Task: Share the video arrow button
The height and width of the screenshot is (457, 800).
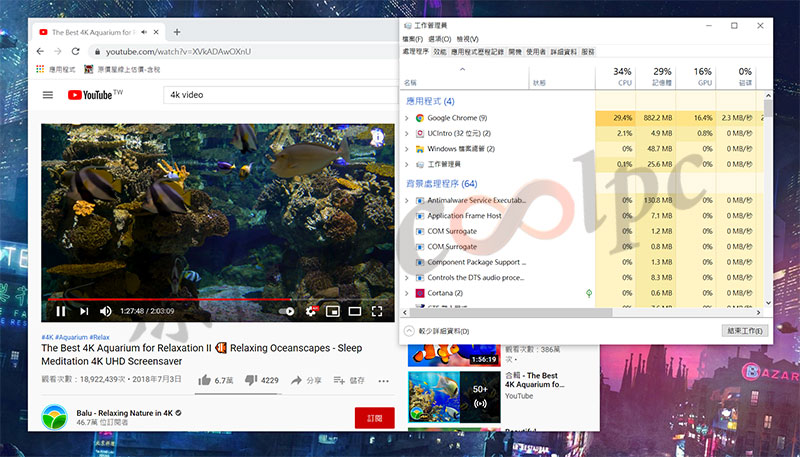Action: click(x=306, y=380)
